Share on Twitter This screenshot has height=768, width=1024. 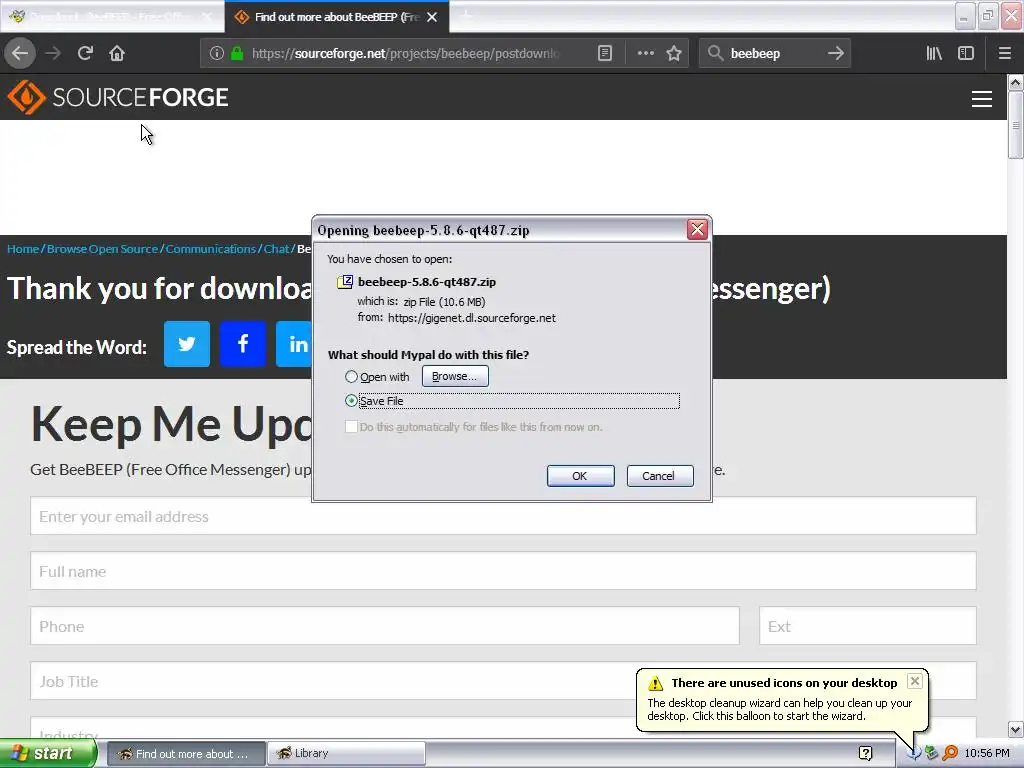pos(187,344)
